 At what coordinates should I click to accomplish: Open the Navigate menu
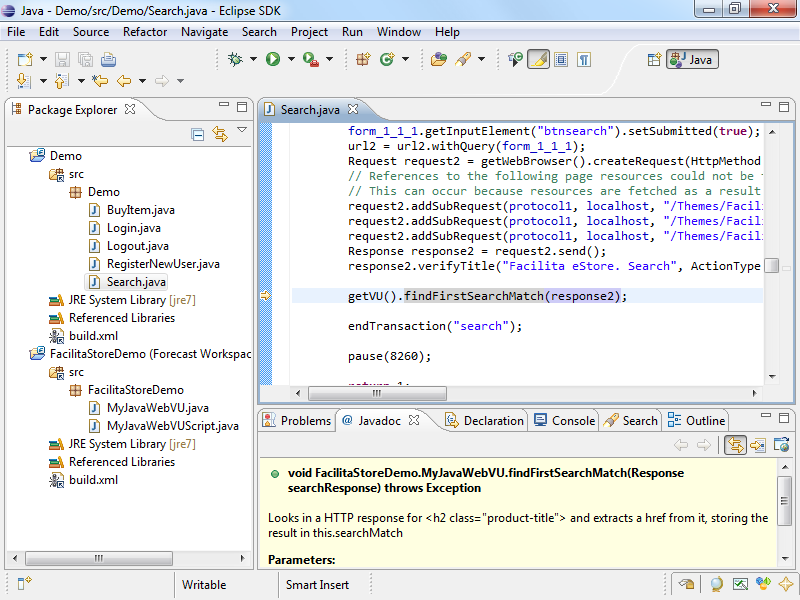pyautogui.click(x=205, y=32)
